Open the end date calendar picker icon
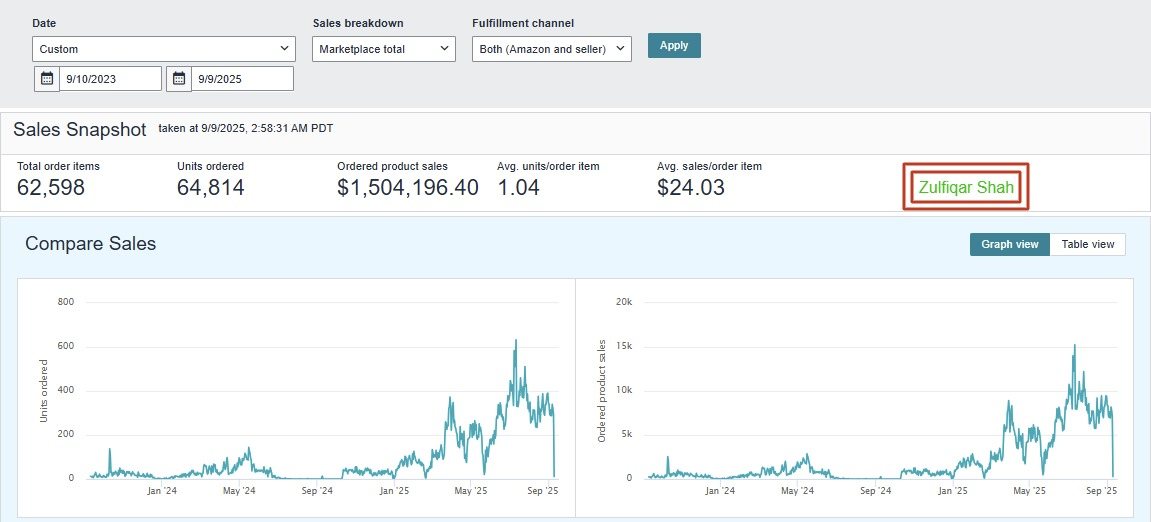 [x=179, y=79]
